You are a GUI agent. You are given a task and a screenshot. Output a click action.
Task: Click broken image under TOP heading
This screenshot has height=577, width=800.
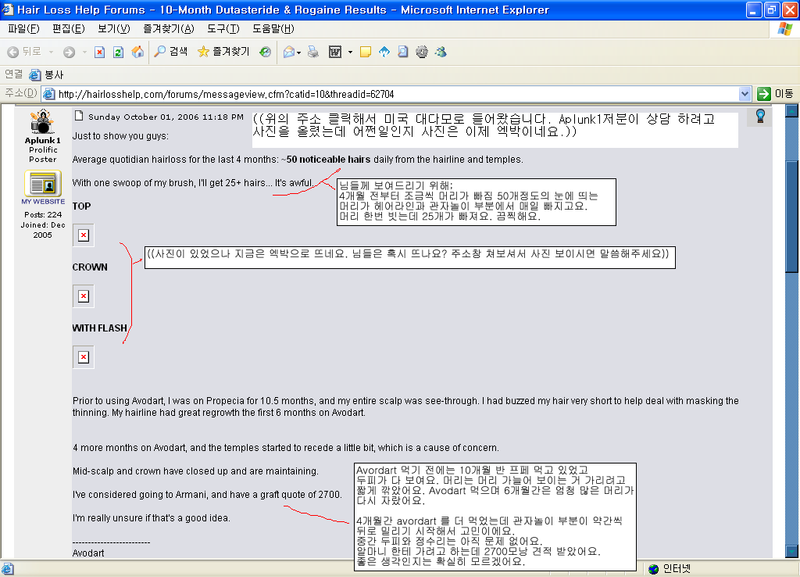83,235
